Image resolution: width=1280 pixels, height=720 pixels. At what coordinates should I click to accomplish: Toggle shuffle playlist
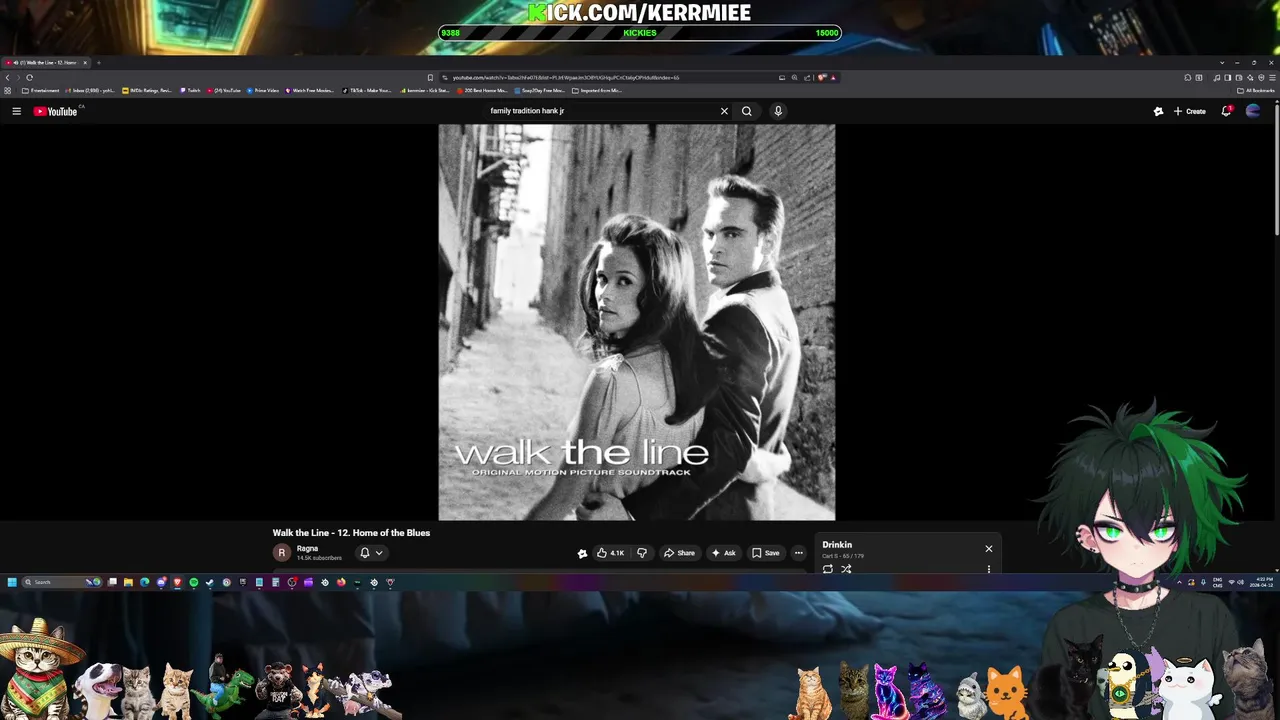(x=846, y=569)
